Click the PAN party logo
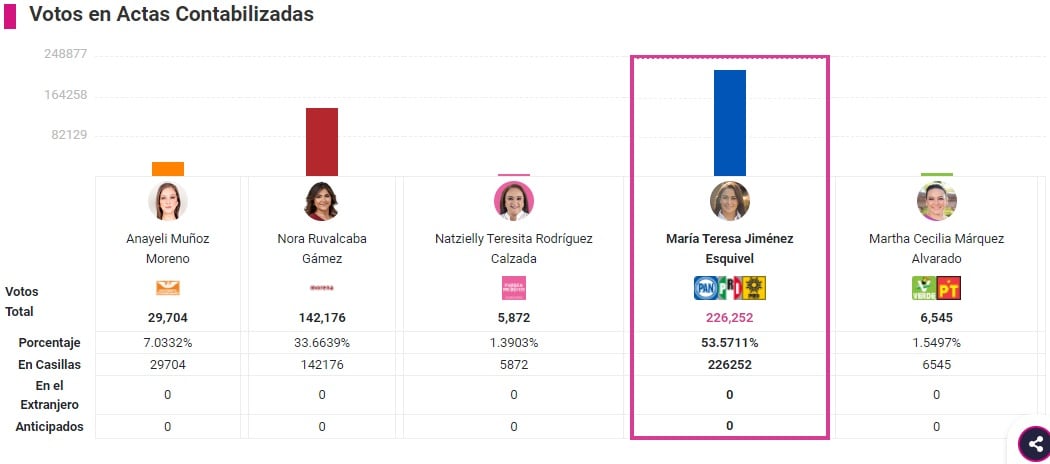Viewport: 1050px width, 464px height. coord(705,288)
